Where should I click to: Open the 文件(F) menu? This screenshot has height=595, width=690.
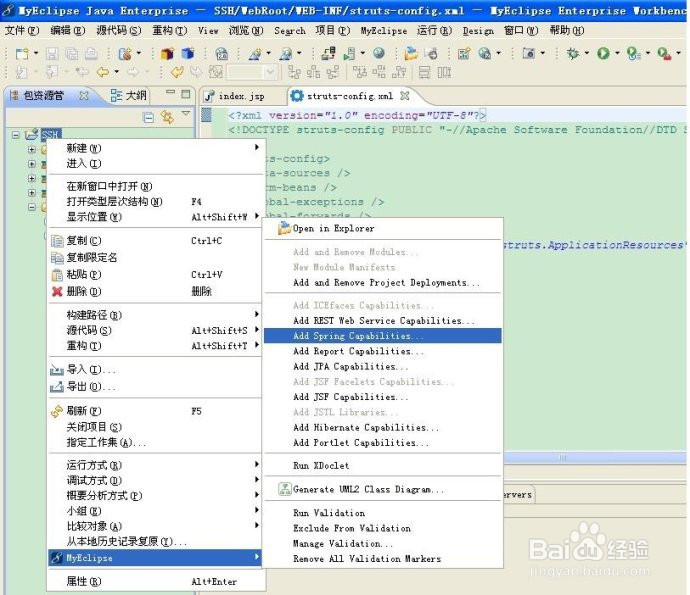22,30
